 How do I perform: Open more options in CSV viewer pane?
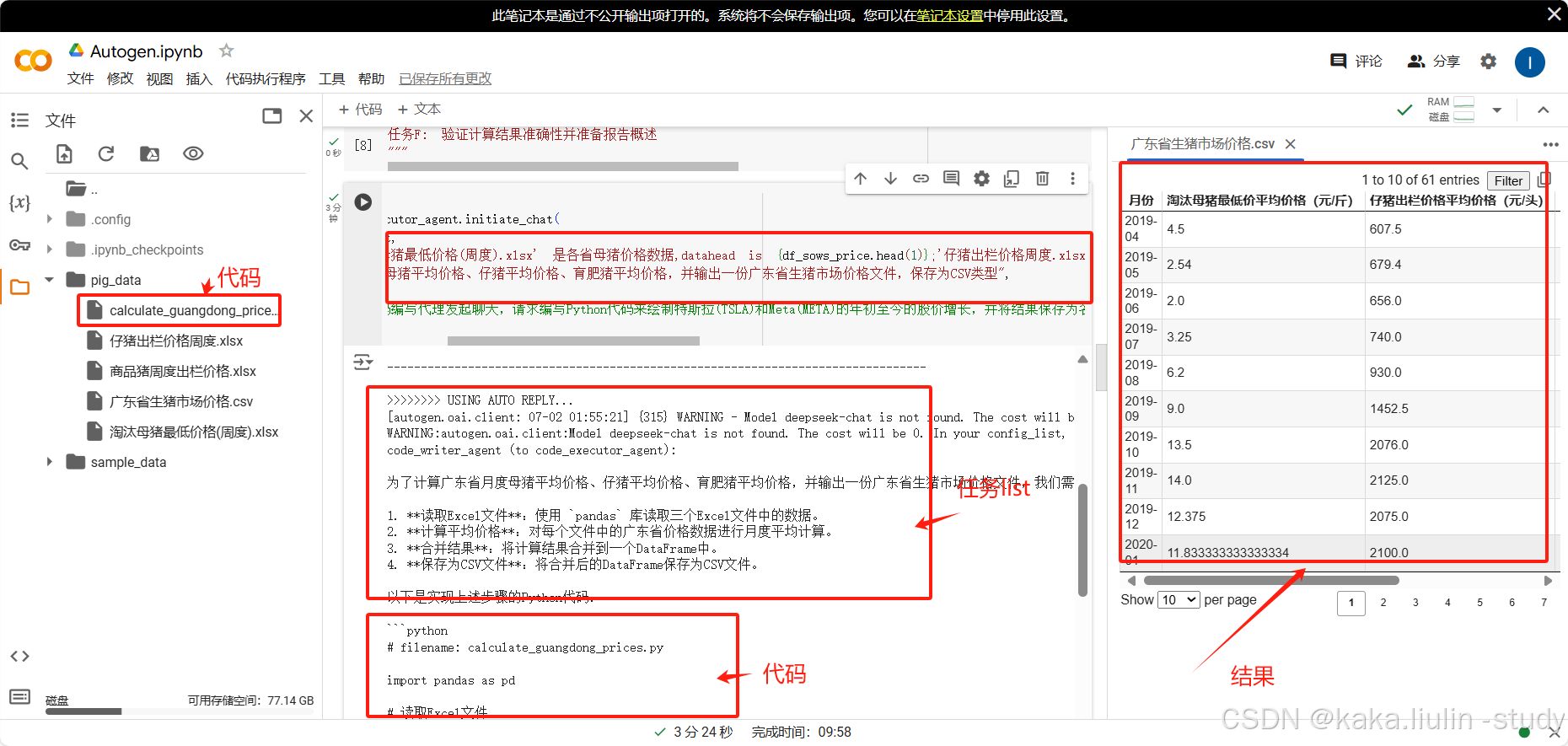[1550, 144]
